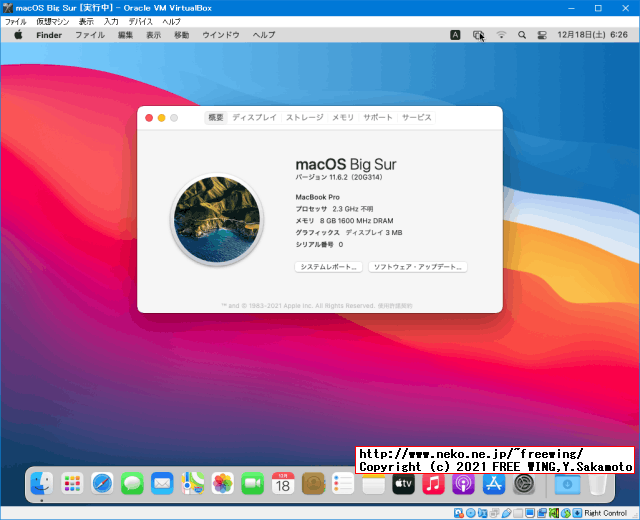Open Maps app in the Dock
640x520 pixels.
tap(193, 484)
